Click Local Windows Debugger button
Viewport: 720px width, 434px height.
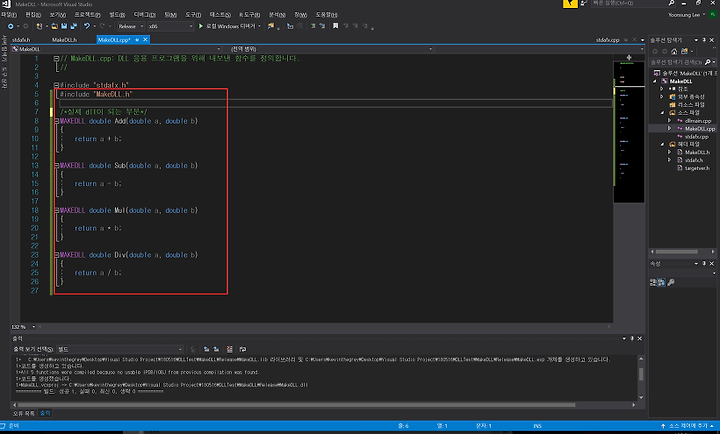tap(231, 26)
